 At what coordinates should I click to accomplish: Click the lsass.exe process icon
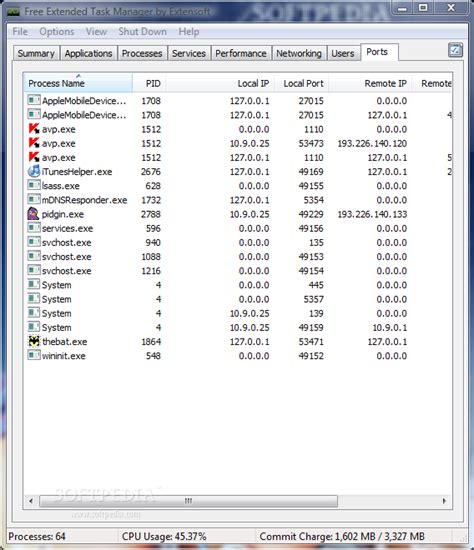tap(34, 185)
